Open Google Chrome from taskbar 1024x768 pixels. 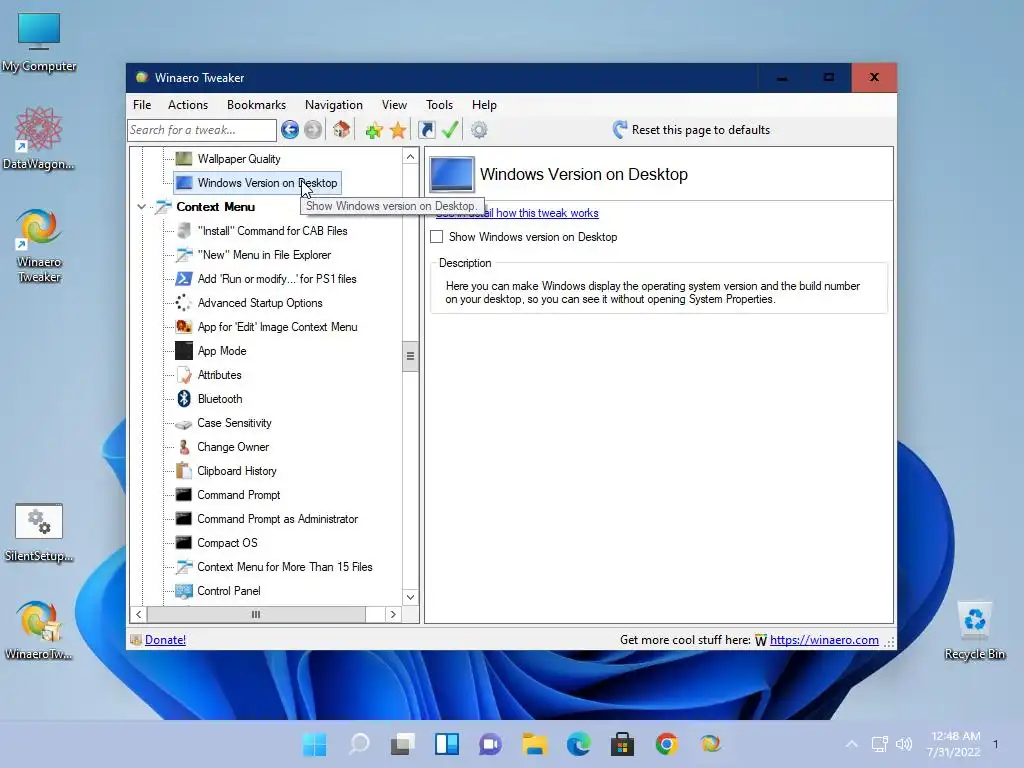pyautogui.click(x=666, y=744)
